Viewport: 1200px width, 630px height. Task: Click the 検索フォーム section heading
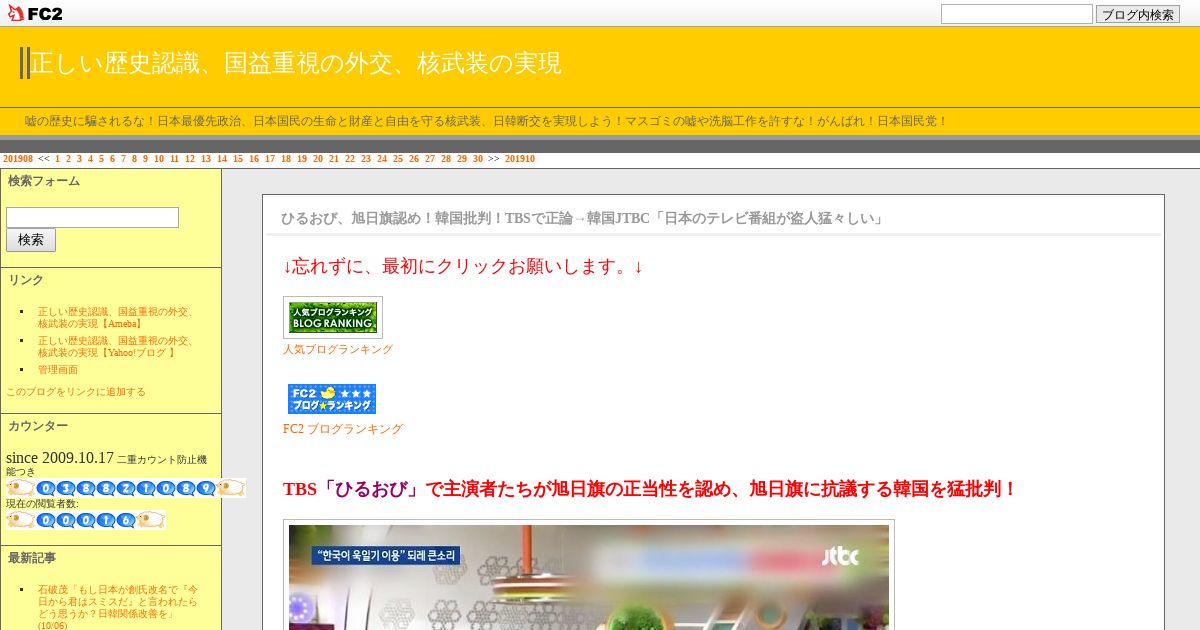[x=44, y=181]
